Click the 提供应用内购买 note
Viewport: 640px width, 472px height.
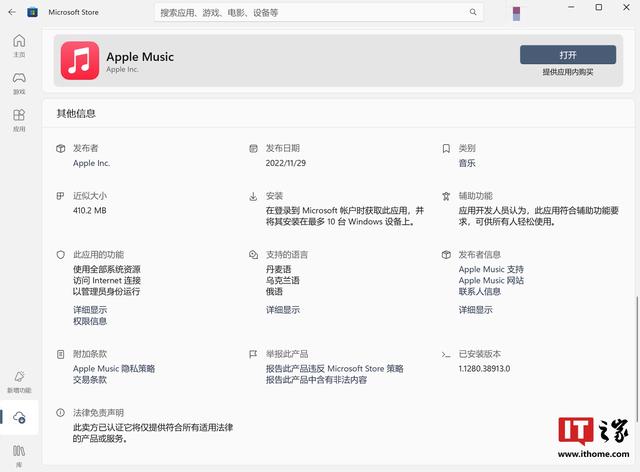(x=568, y=72)
